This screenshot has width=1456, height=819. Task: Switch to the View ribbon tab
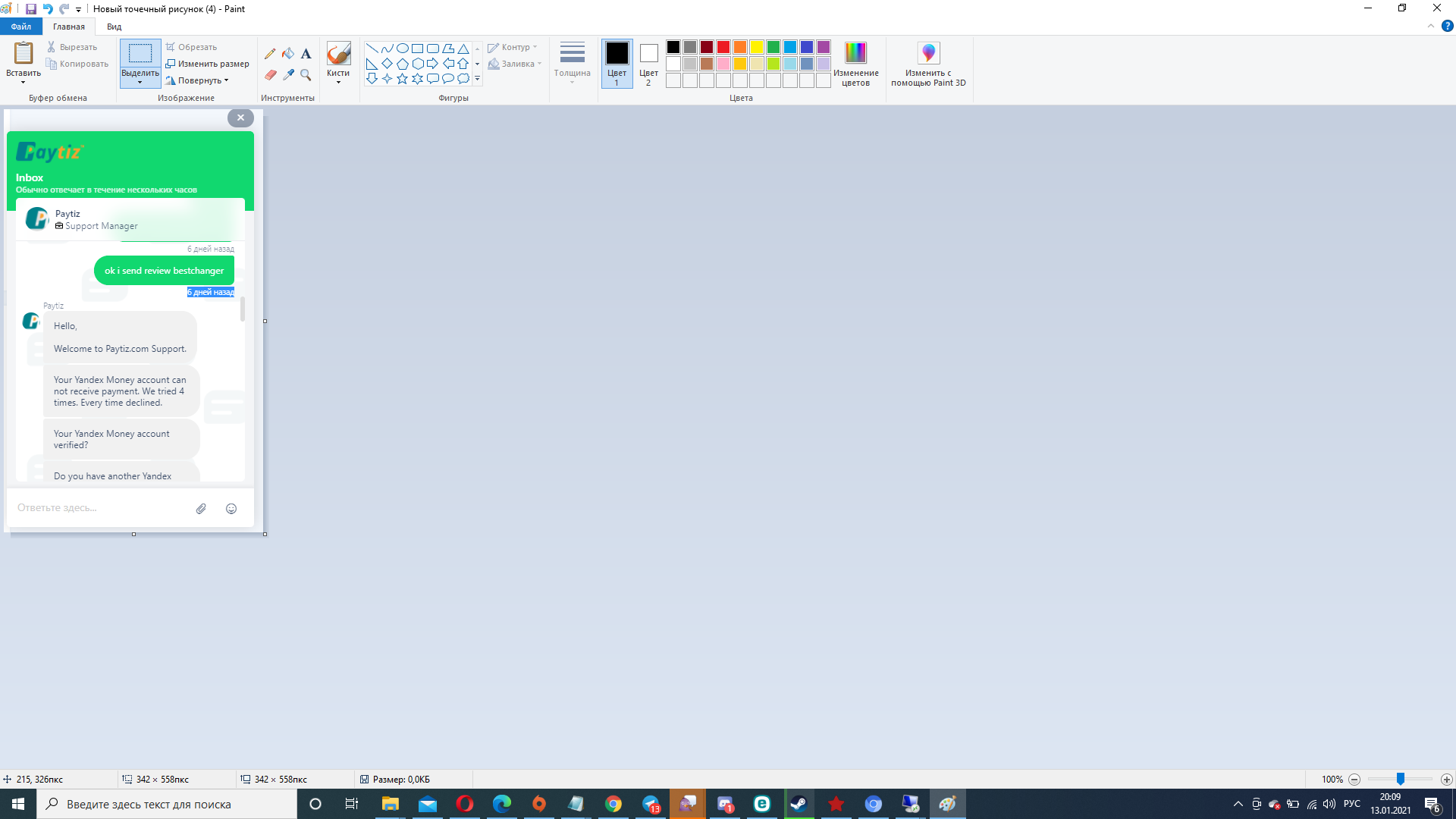pos(114,27)
